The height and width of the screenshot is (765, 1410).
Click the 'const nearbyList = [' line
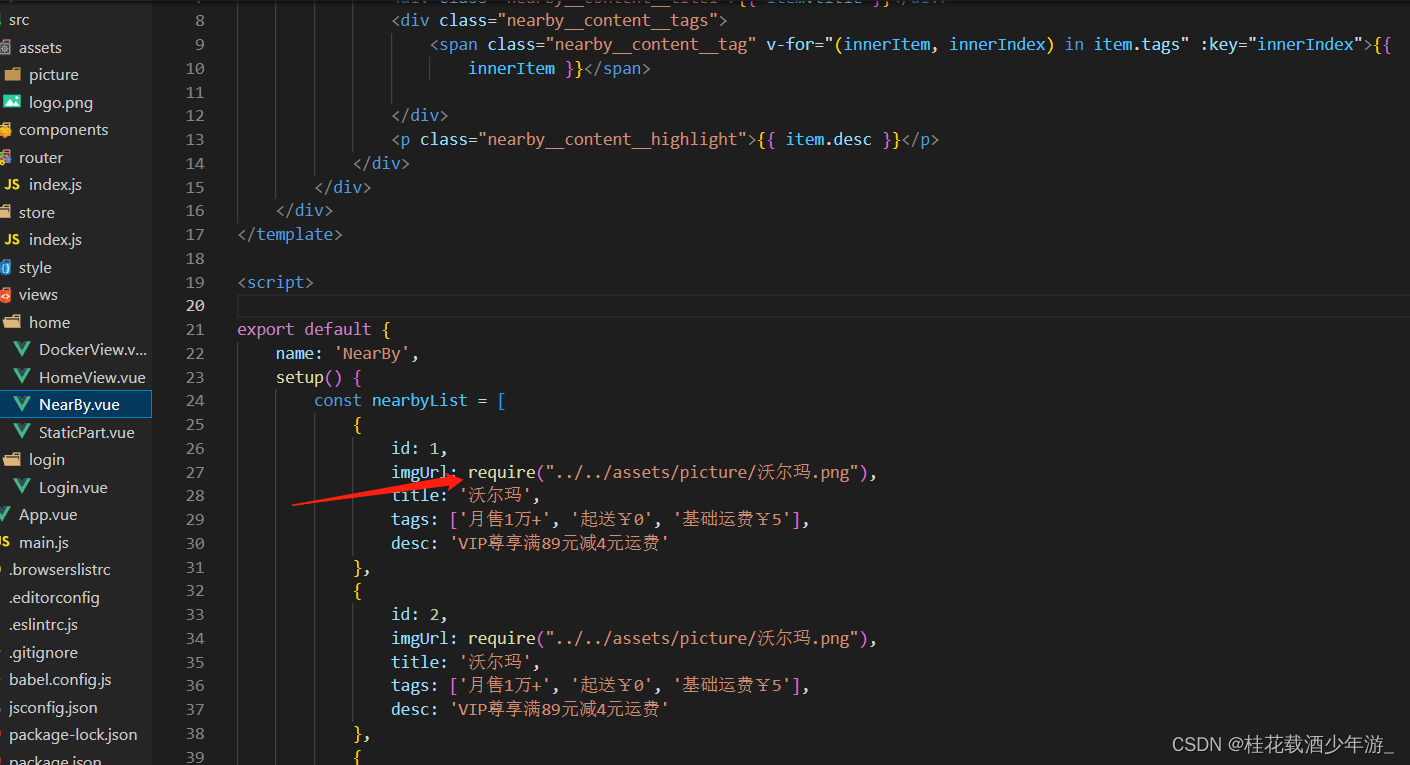pyautogui.click(x=410, y=400)
